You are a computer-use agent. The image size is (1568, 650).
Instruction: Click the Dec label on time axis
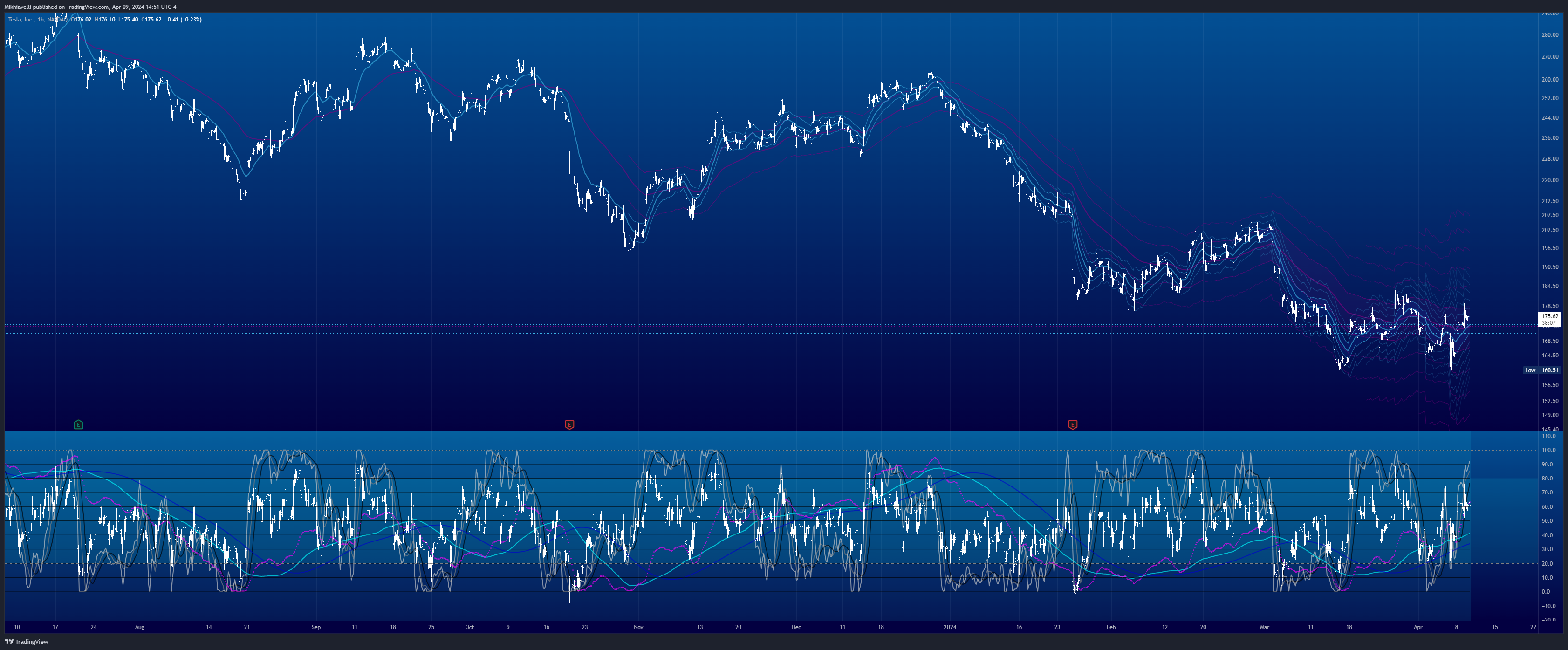click(x=796, y=627)
